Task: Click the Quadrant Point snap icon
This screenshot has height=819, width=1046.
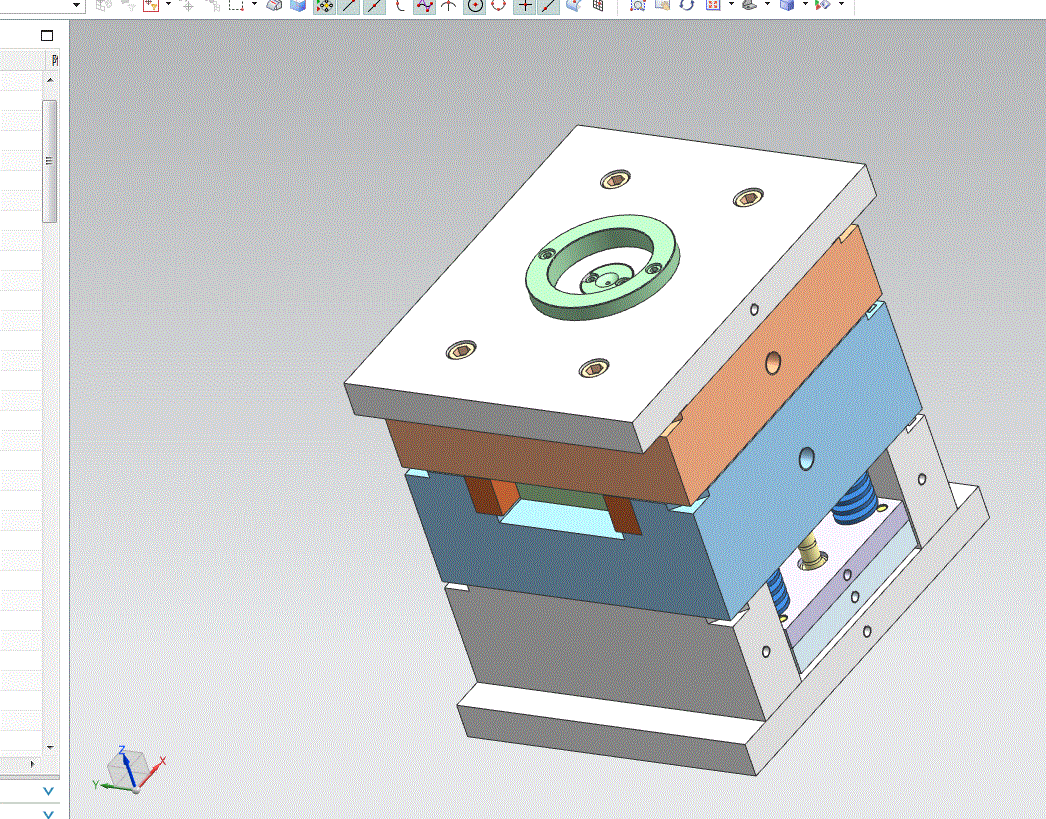Action: (499, 5)
